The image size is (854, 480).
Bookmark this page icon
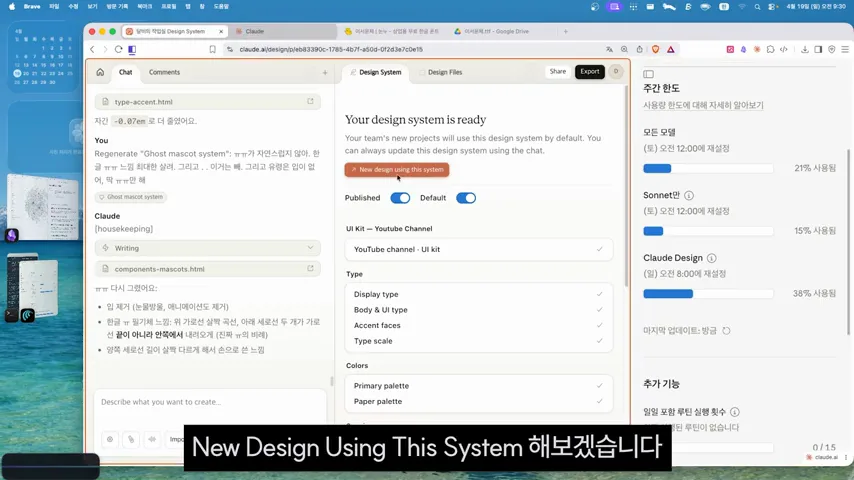click(212, 49)
